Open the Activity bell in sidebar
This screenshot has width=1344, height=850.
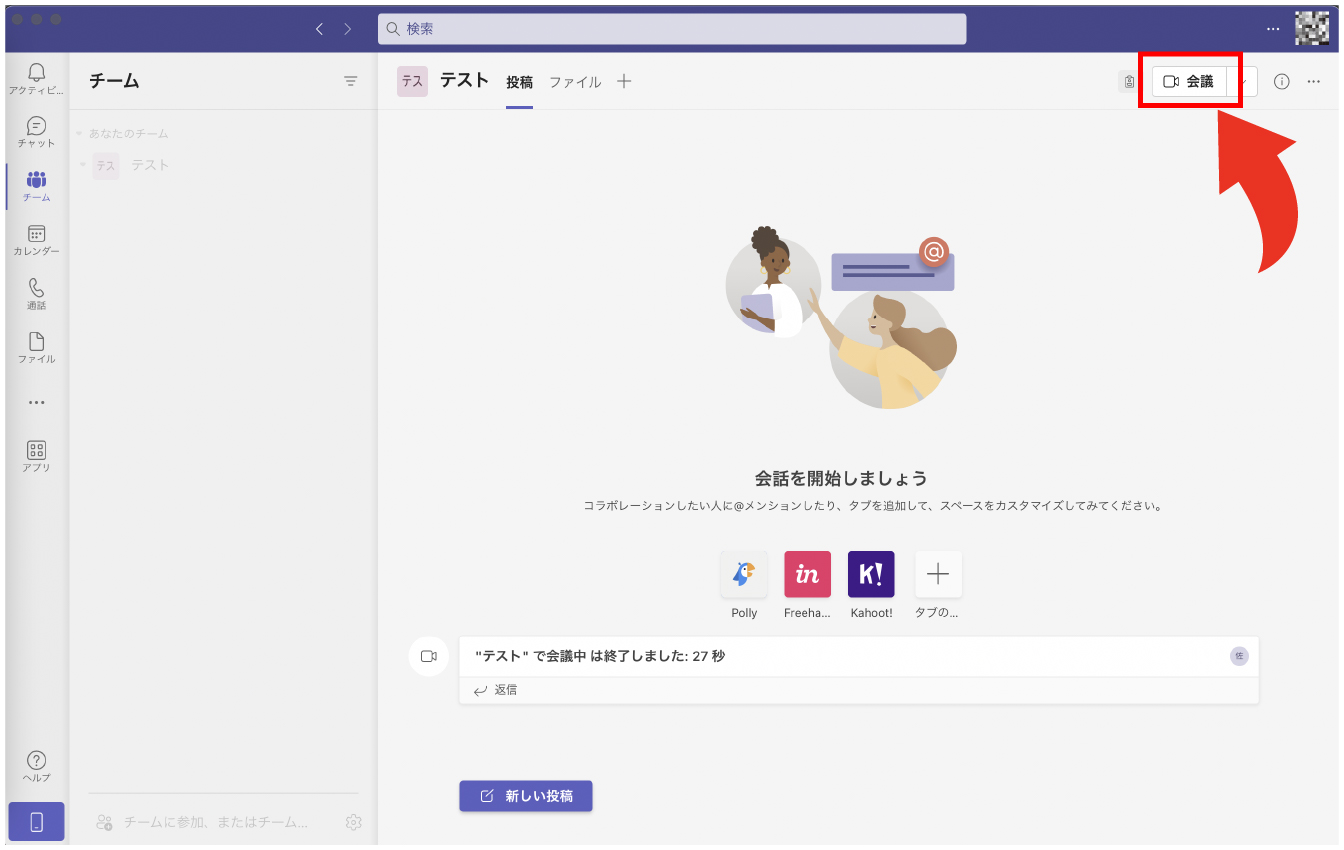(x=36, y=78)
